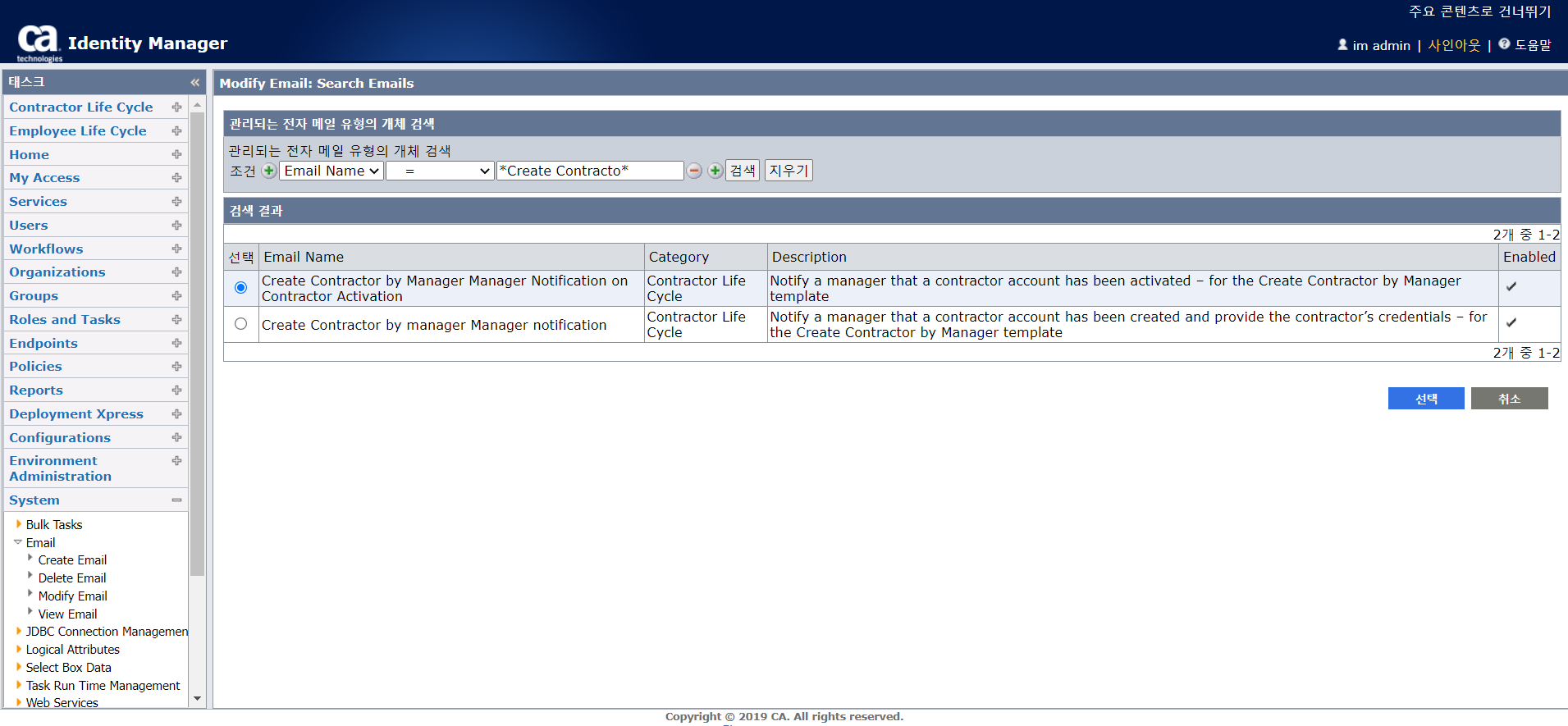Expand Users plus icon

[176, 226]
